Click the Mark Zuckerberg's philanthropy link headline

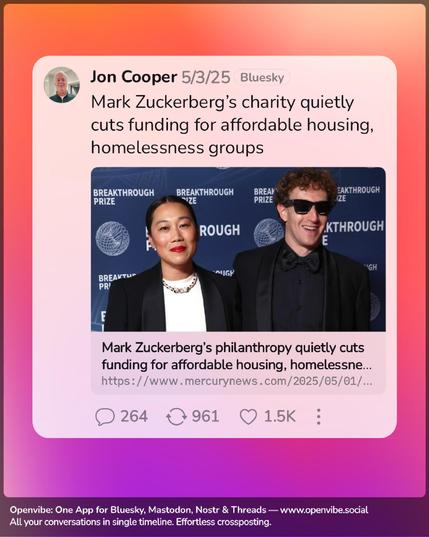click(236, 356)
